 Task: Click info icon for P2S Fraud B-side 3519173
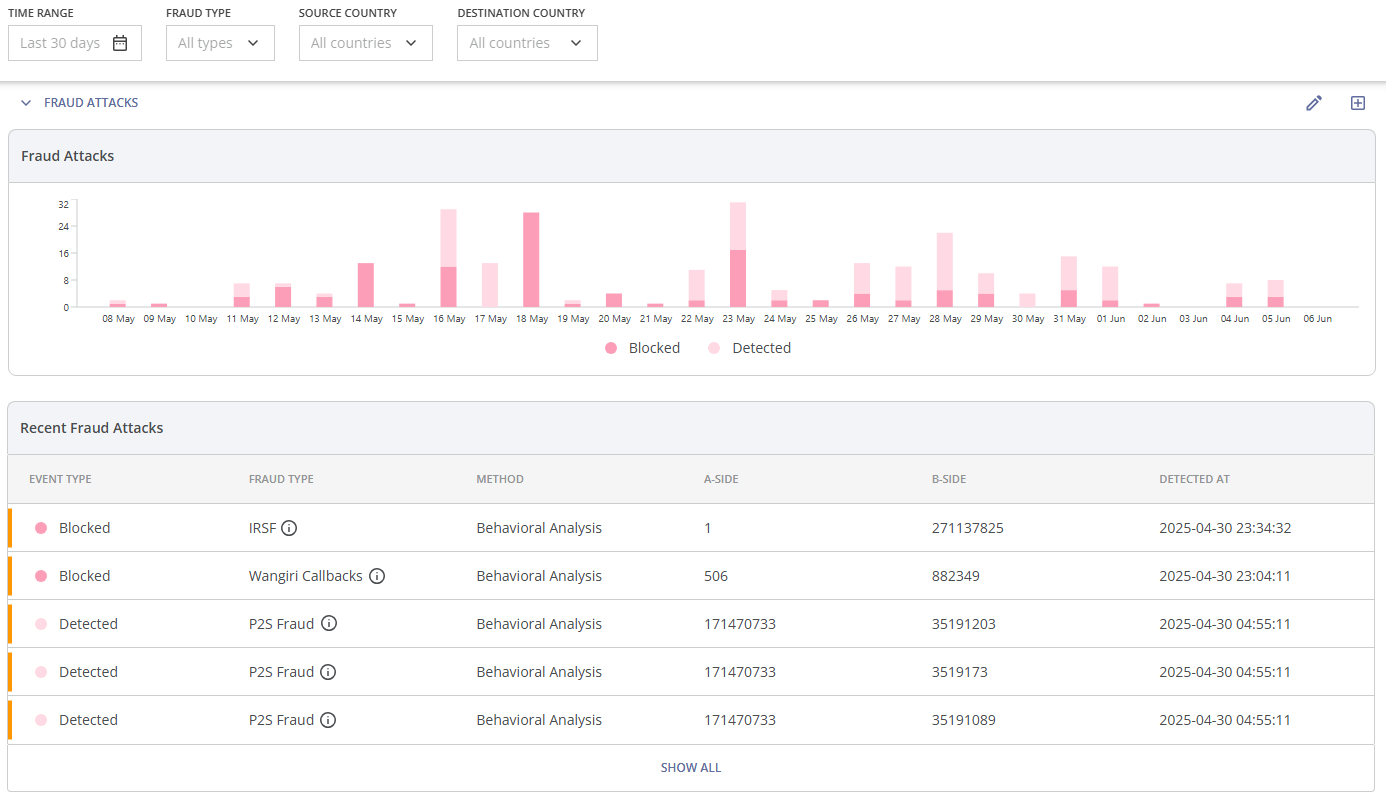tap(328, 672)
